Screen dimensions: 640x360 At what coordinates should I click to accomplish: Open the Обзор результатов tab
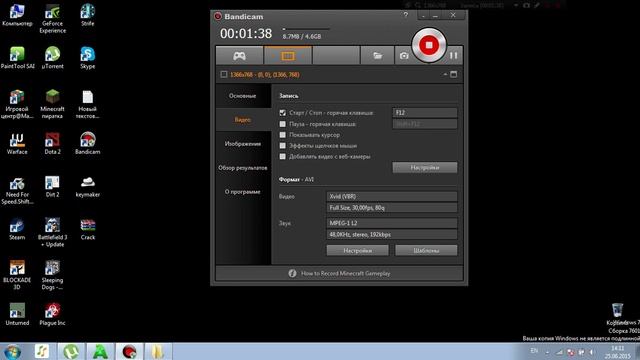(243, 168)
